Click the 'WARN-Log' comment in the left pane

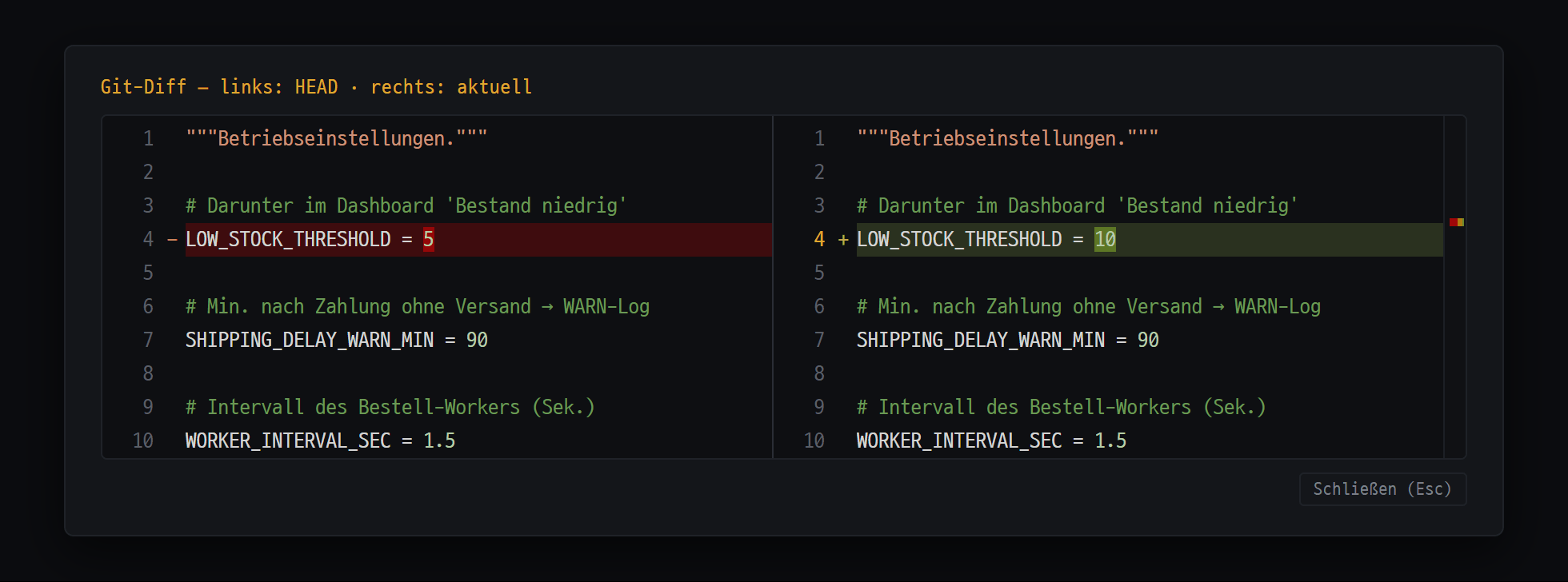click(418, 306)
